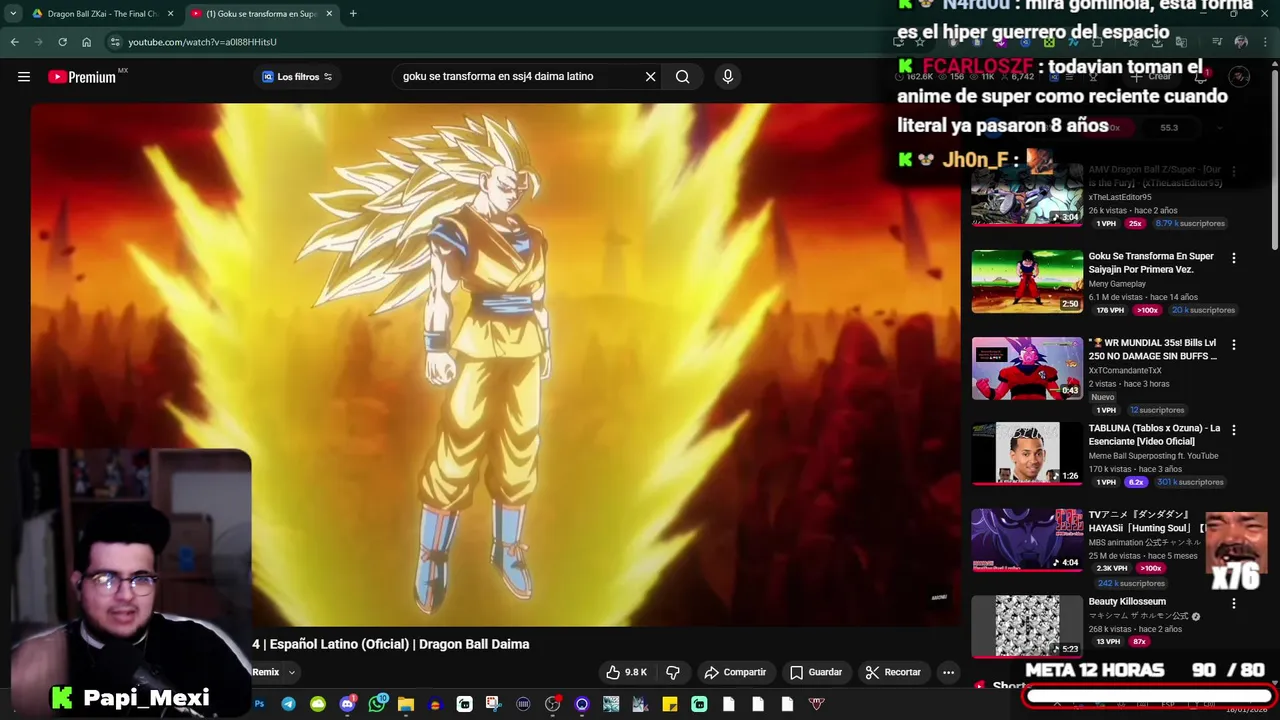Screen dimensions: 1280x720
Task: Open the YouTube hamburger guide menu
Action: pyautogui.click(x=24, y=77)
